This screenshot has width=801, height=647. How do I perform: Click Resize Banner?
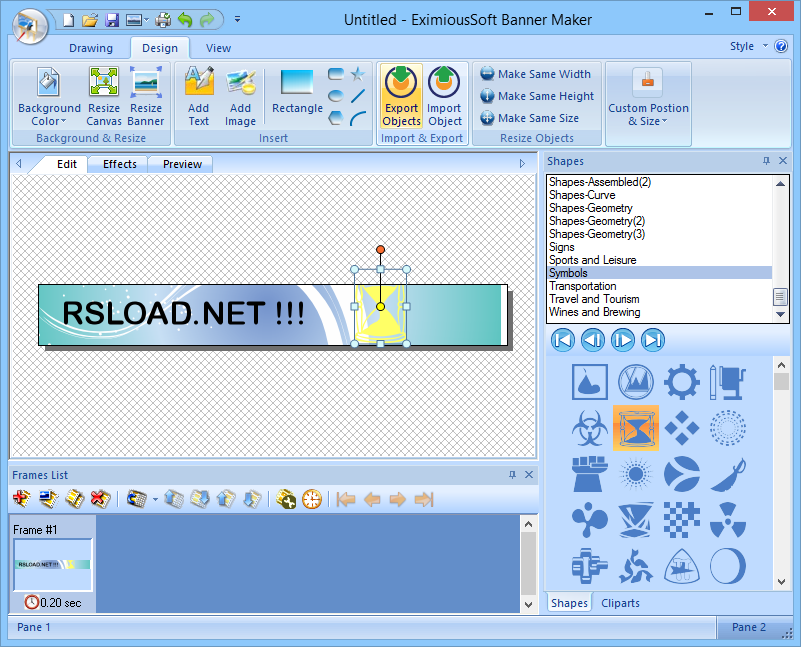pos(146,97)
